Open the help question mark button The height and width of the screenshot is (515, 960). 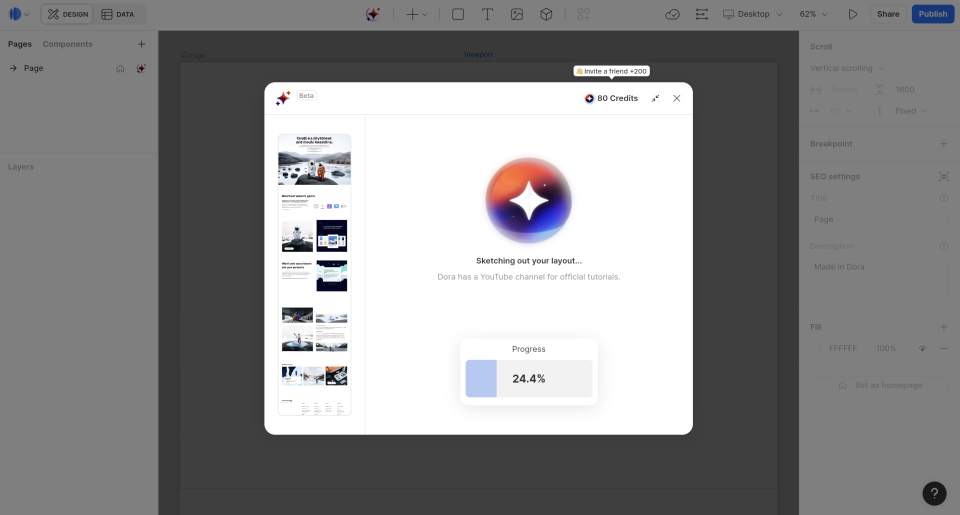[934, 494]
